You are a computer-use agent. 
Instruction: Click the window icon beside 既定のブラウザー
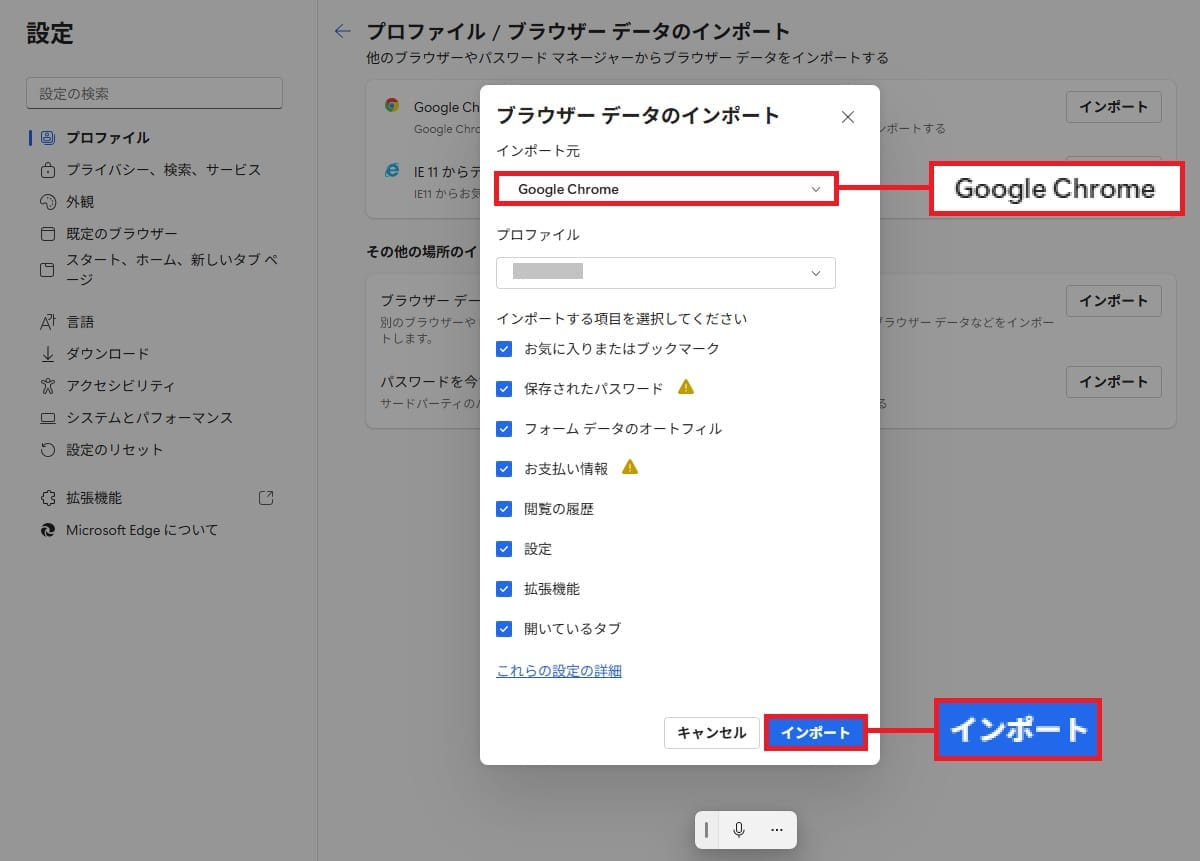point(47,234)
